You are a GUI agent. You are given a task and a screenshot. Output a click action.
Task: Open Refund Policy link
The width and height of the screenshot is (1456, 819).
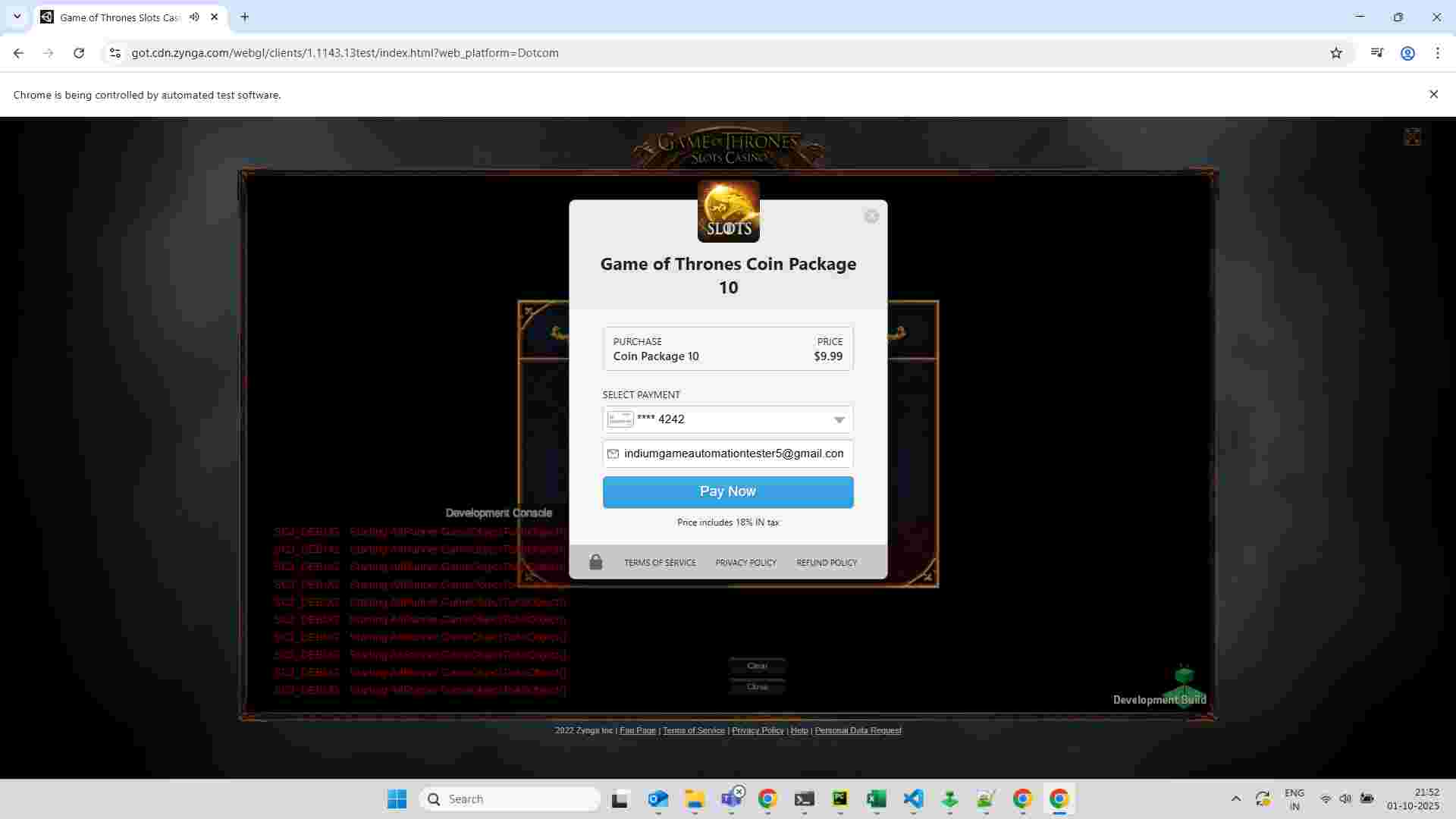(x=826, y=563)
